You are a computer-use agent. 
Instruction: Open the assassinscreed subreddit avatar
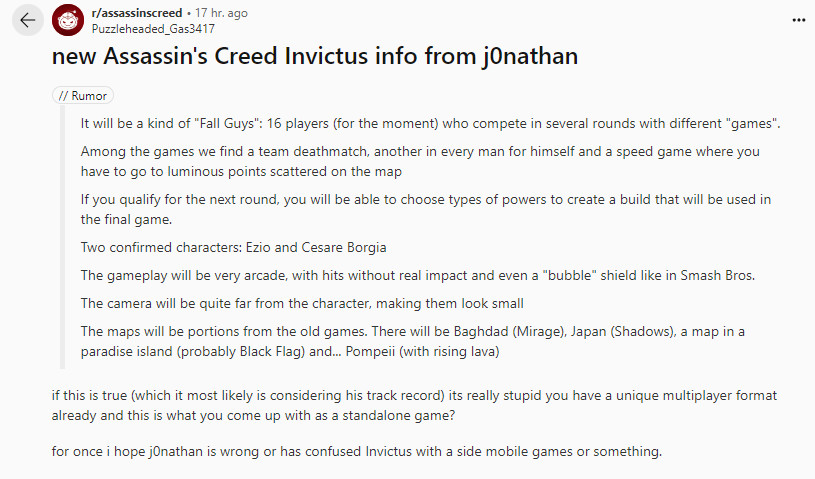[68, 20]
